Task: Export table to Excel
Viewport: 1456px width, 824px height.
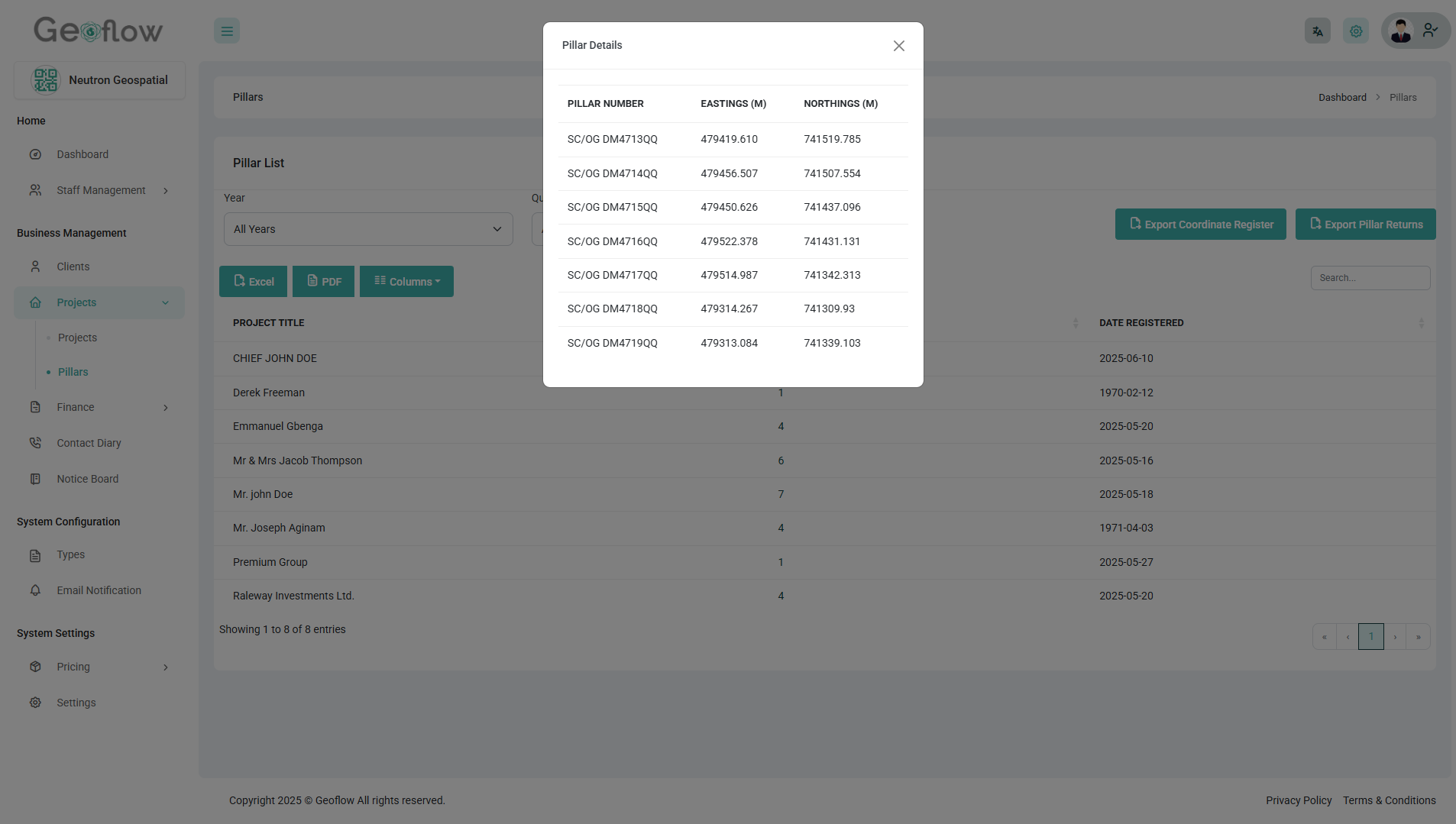Action: [x=253, y=282]
